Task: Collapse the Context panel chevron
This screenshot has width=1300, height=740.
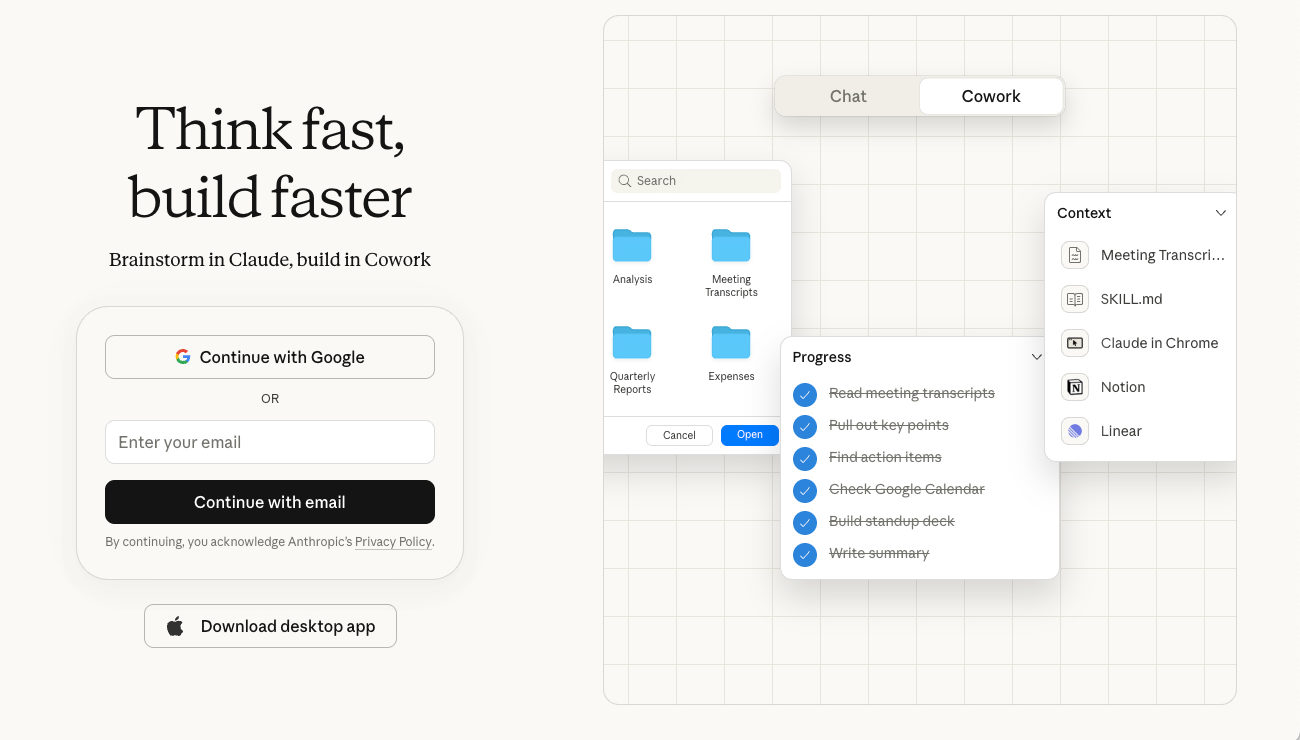Action: pyautogui.click(x=1221, y=213)
